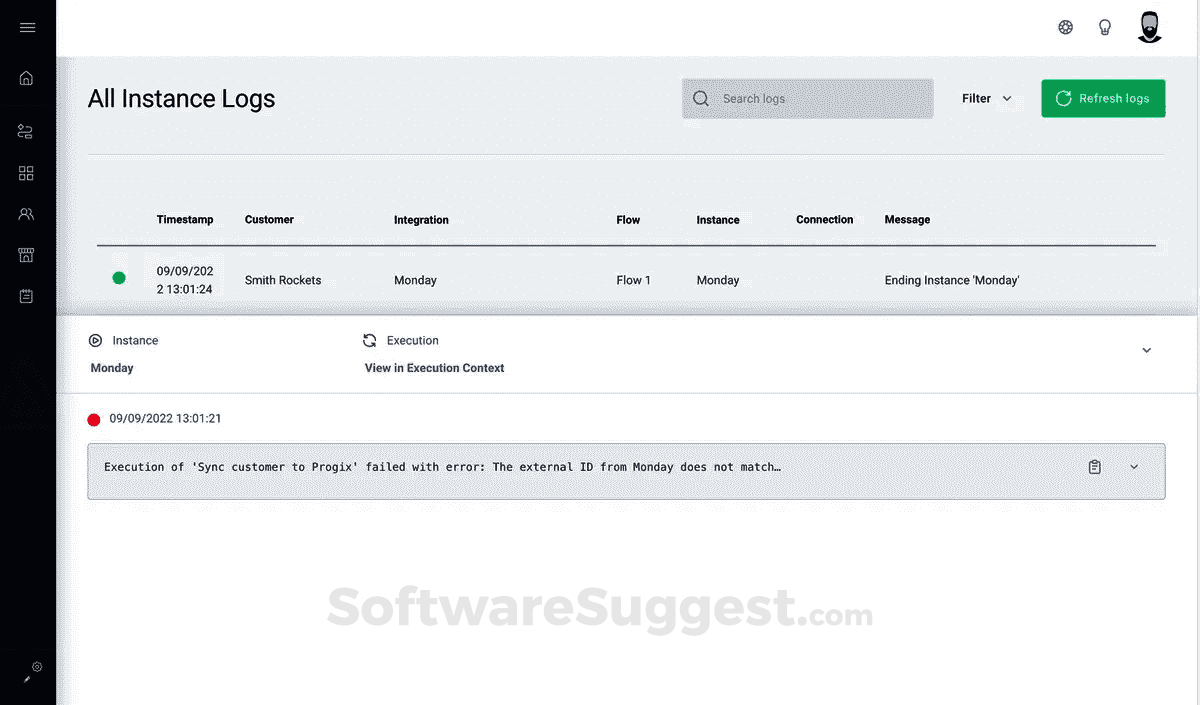
Task: Open the hamburger menu in the sidebar
Action: pyautogui.click(x=27, y=27)
